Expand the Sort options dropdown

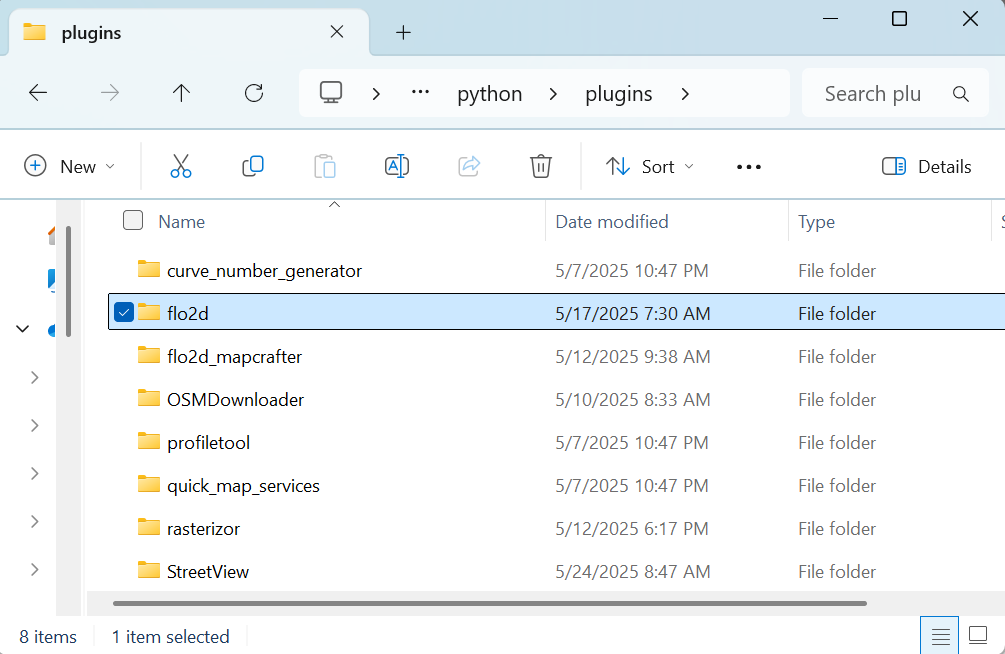pos(650,166)
